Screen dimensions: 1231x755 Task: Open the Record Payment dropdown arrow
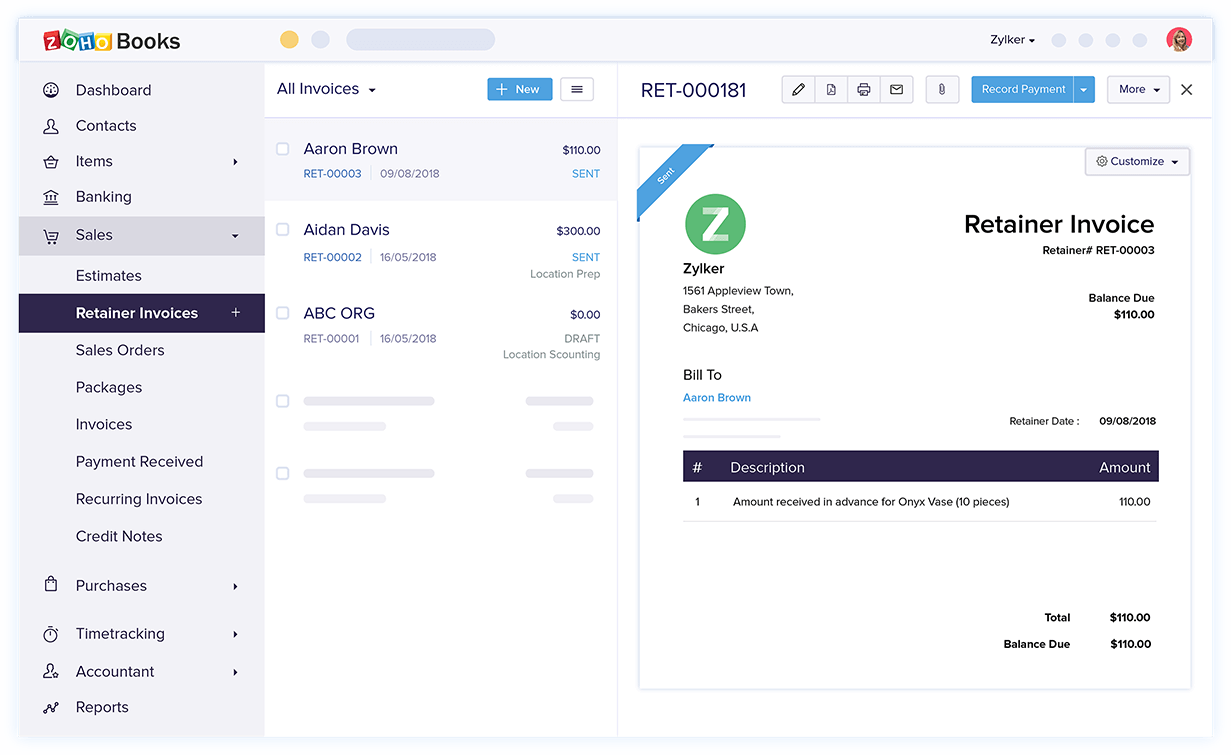1084,89
